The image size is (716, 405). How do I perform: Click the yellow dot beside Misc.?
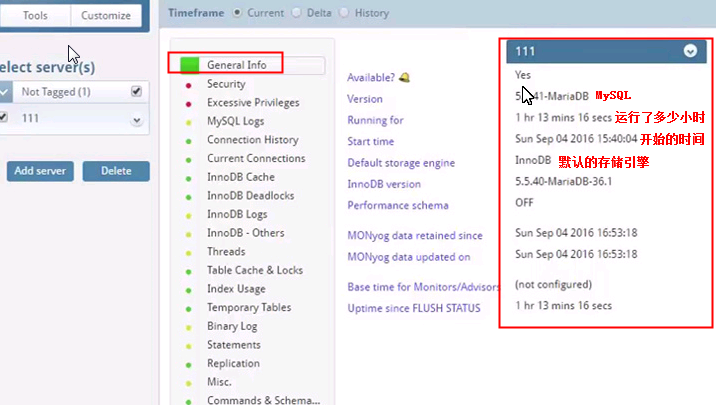189,384
